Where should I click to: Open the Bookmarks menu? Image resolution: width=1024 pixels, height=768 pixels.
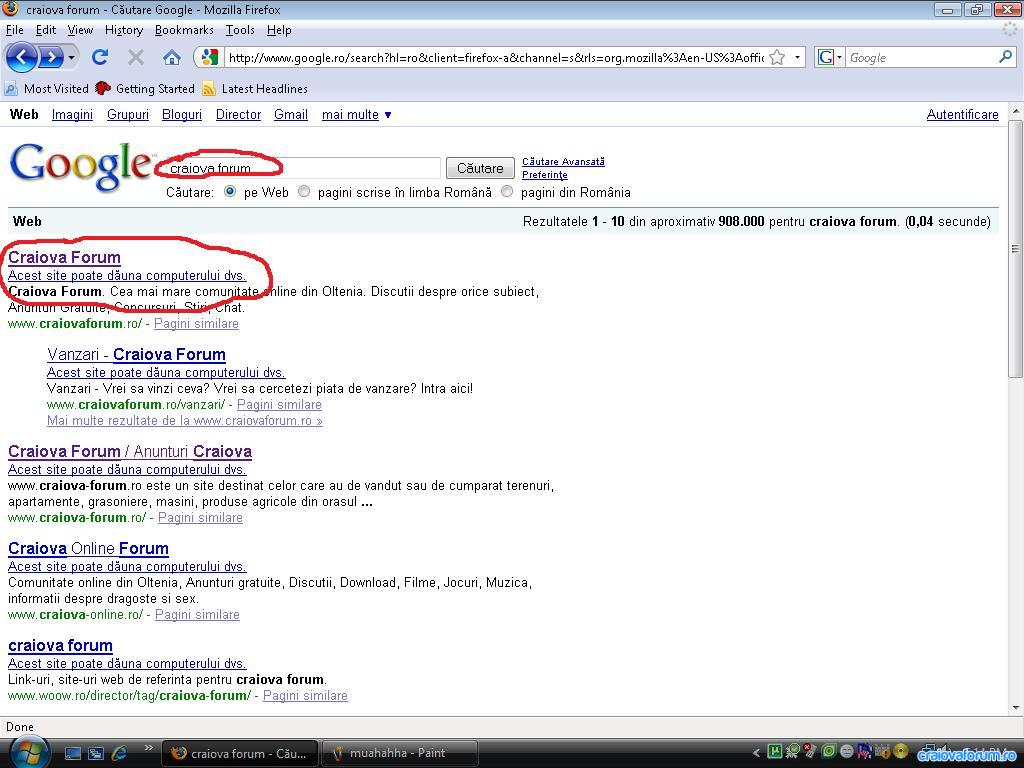[x=184, y=30]
